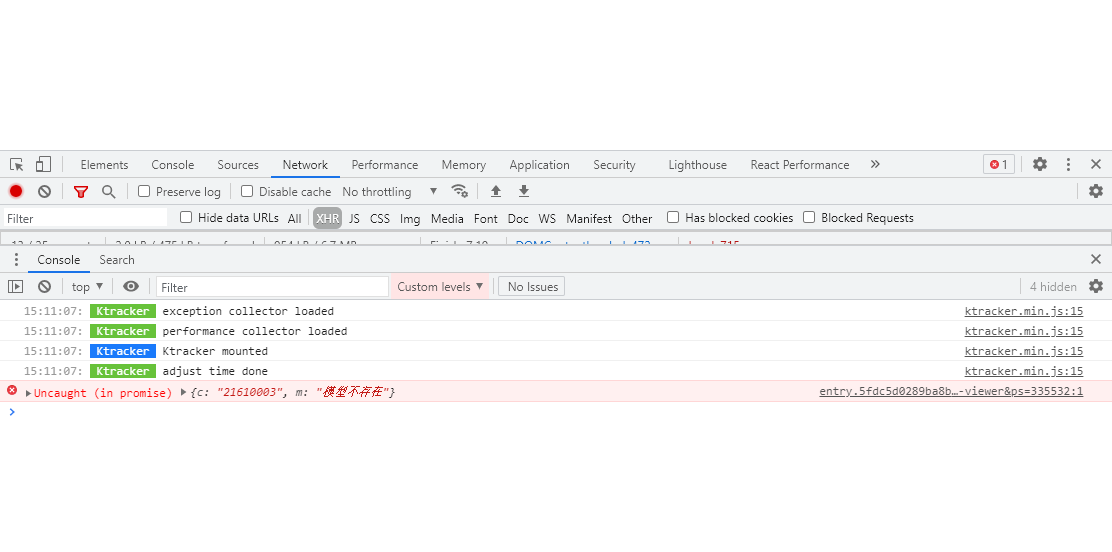
Task: Close the DevTools panel
Action: pos(1096,165)
